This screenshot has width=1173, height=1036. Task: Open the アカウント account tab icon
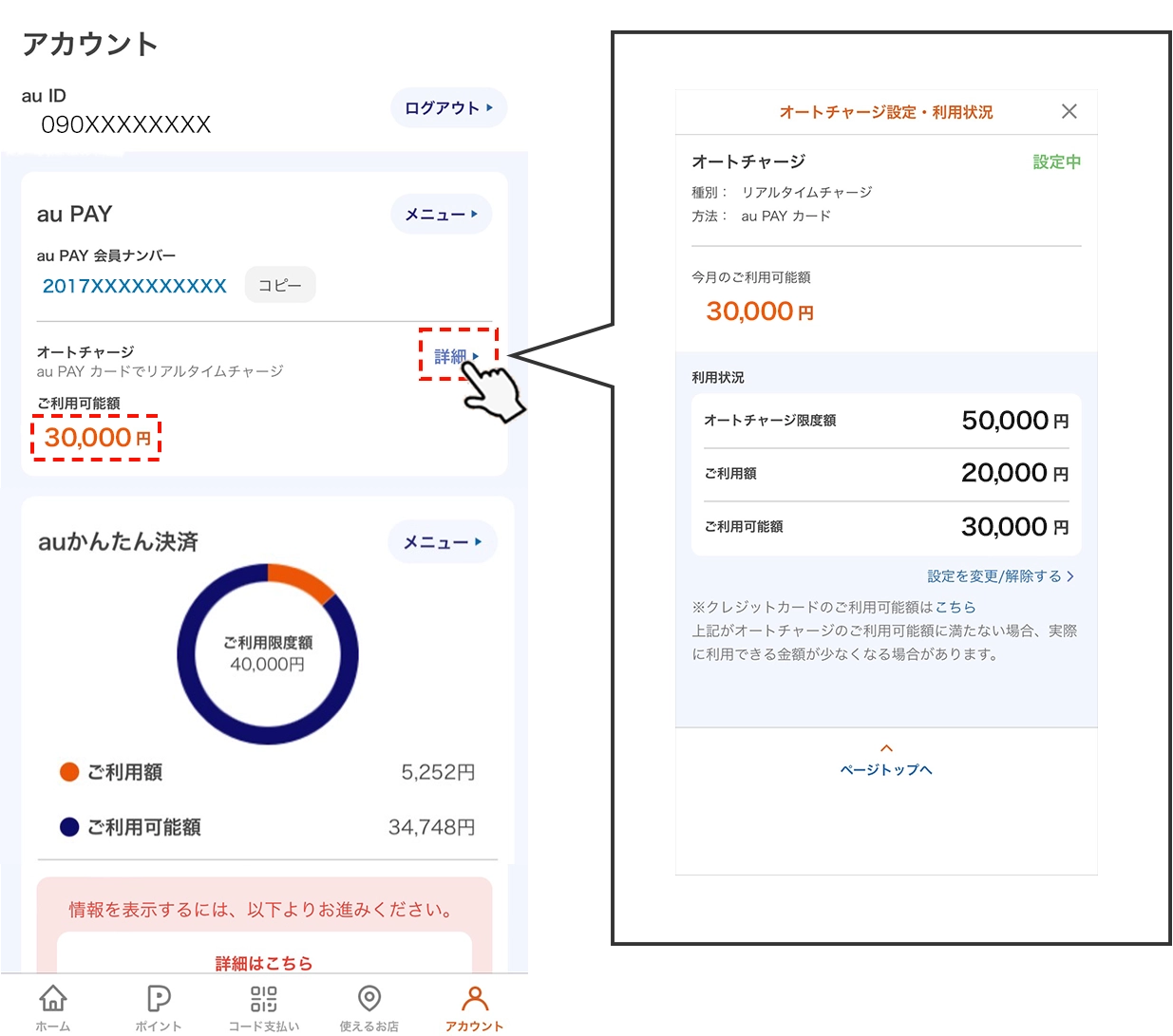(474, 998)
